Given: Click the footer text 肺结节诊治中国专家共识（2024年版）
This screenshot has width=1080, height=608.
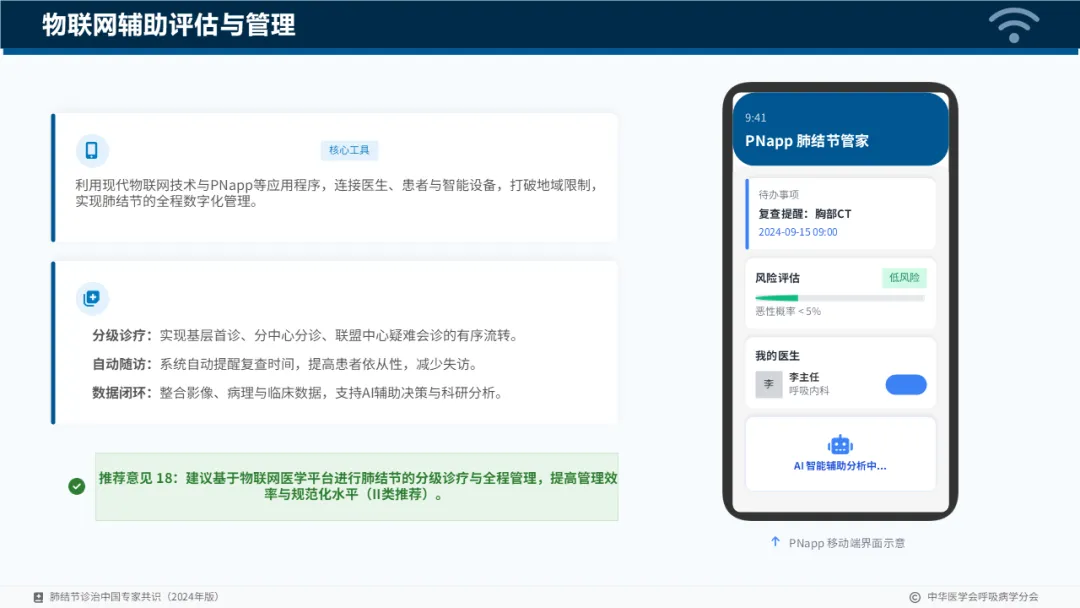Looking at the screenshot, I should (x=134, y=597).
